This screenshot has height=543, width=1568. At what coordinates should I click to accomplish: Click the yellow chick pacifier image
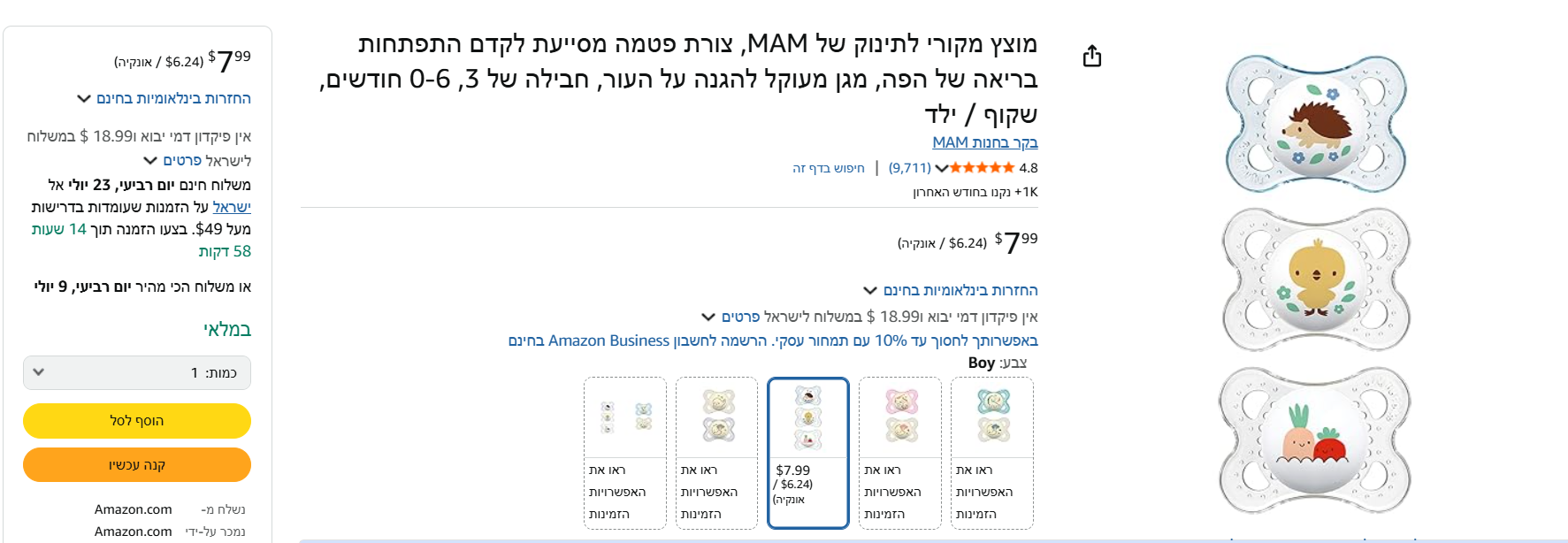tap(1315, 279)
